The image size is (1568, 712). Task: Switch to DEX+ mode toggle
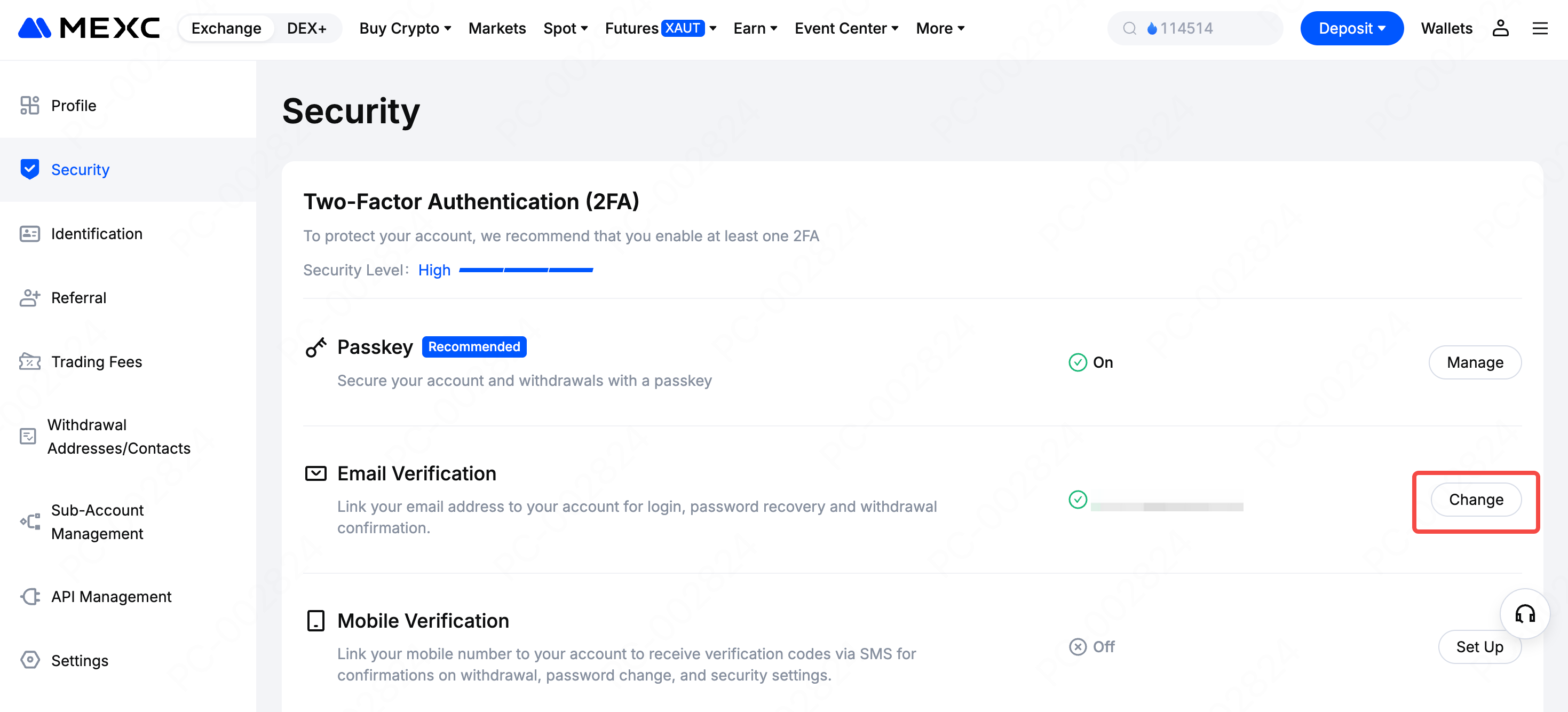306,28
